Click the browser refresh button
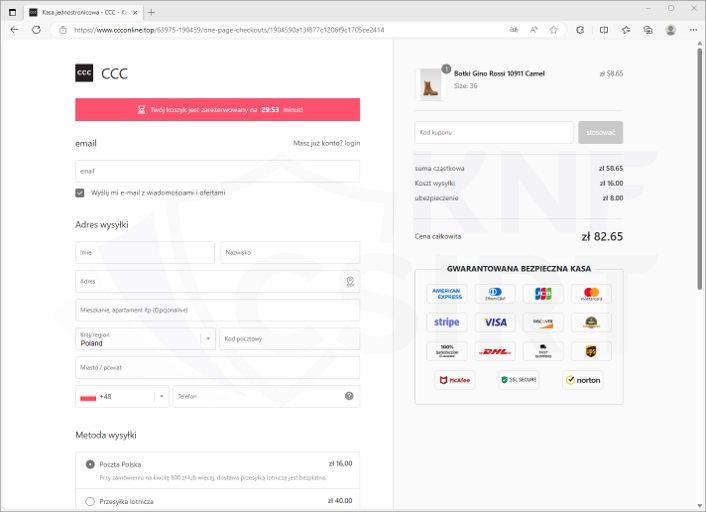 point(36,30)
